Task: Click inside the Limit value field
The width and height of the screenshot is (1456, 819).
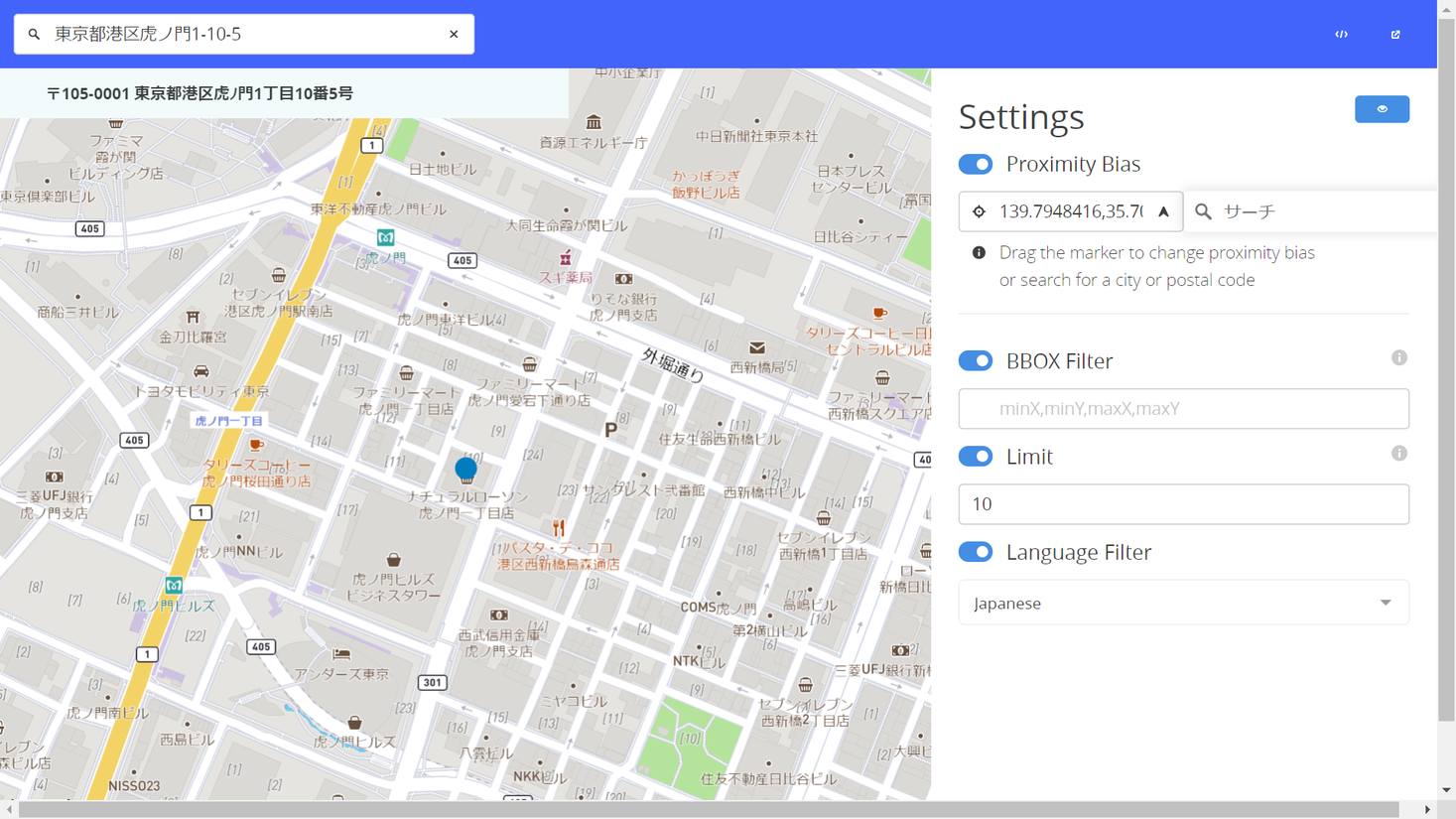Action: point(1183,503)
